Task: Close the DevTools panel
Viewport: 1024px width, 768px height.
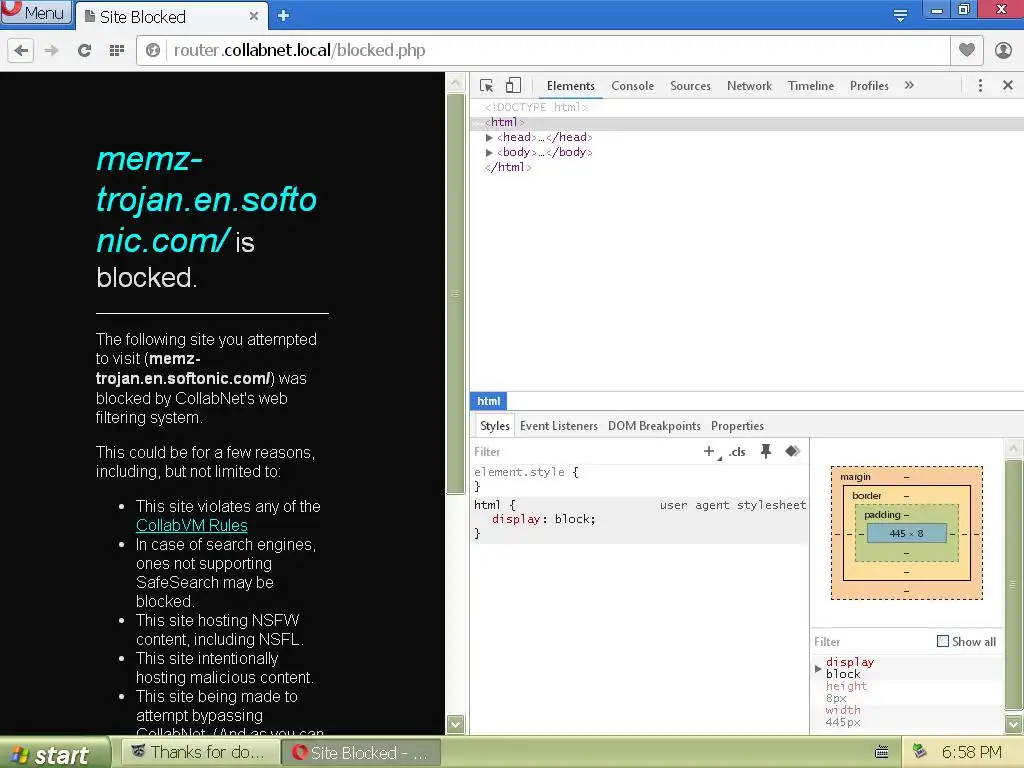Action: pos(1008,86)
